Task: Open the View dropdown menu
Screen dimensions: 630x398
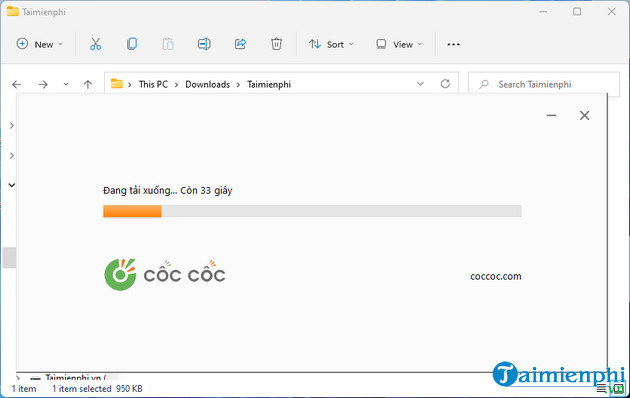Action: (x=399, y=44)
